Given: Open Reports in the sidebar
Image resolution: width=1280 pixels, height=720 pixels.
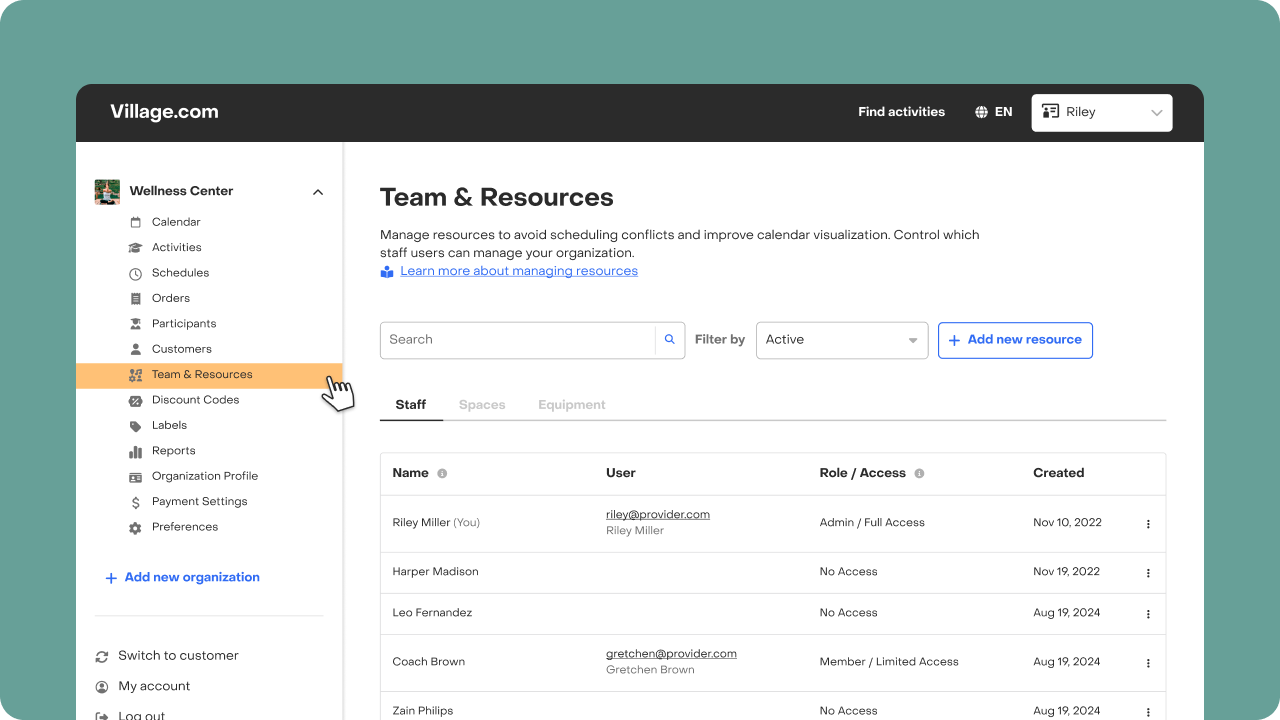Looking at the screenshot, I should pyautogui.click(x=174, y=451).
